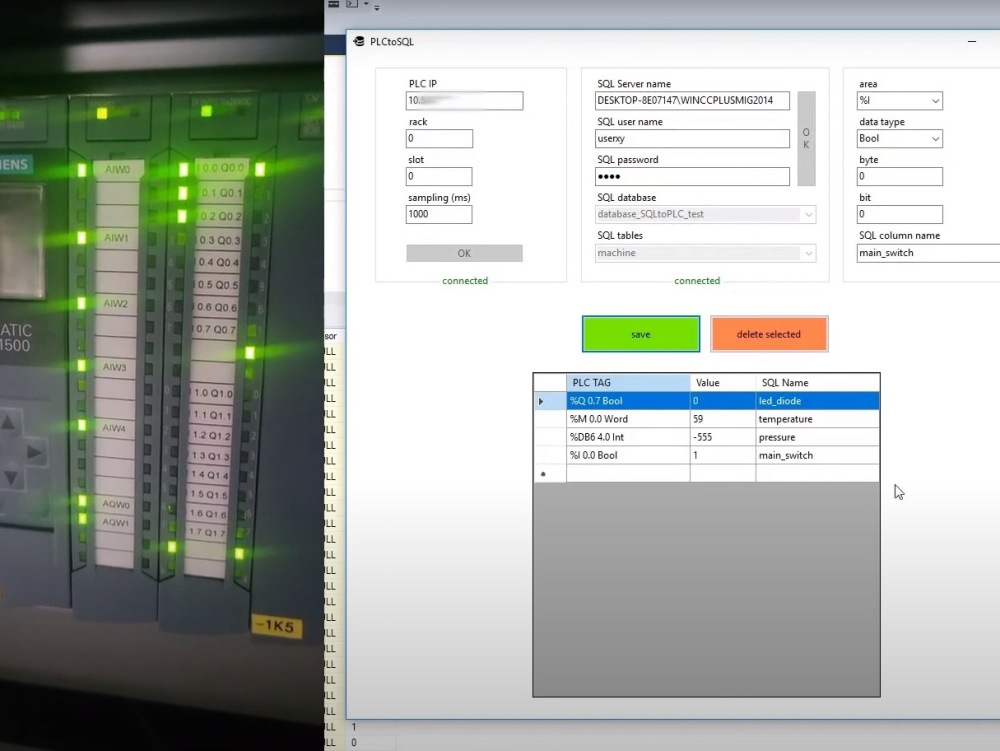
Task: Click the connected status under PLC panel
Action: click(465, 281)
